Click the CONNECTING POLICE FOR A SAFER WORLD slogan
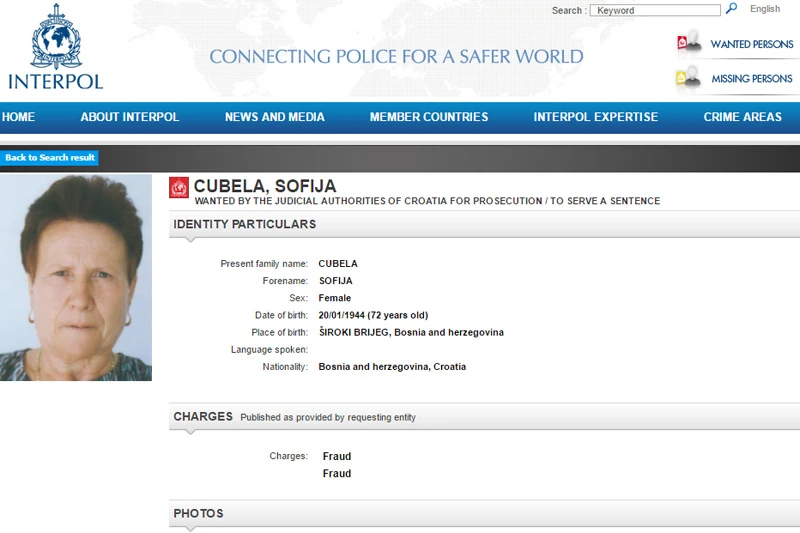The image size is (800, 533). pyautogui.click(x=396, y=57)
